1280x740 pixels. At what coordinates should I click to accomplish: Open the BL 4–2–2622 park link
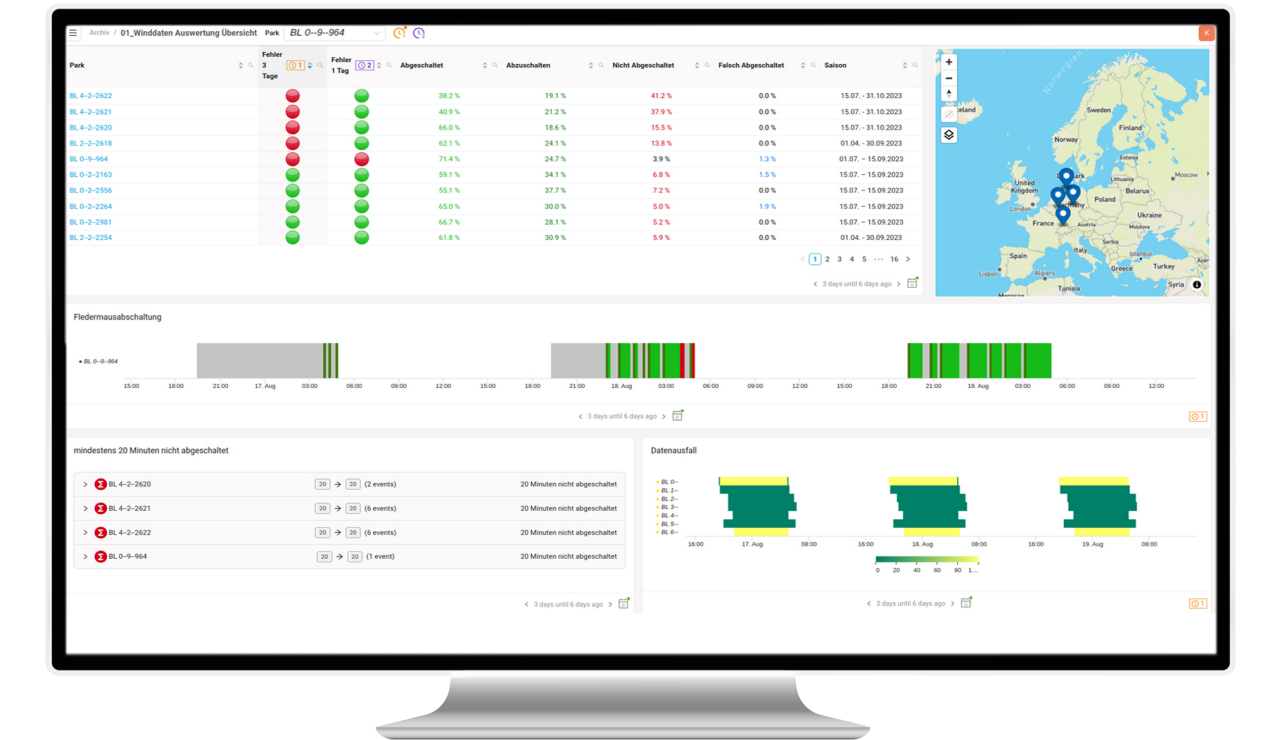tap(90, 96)
